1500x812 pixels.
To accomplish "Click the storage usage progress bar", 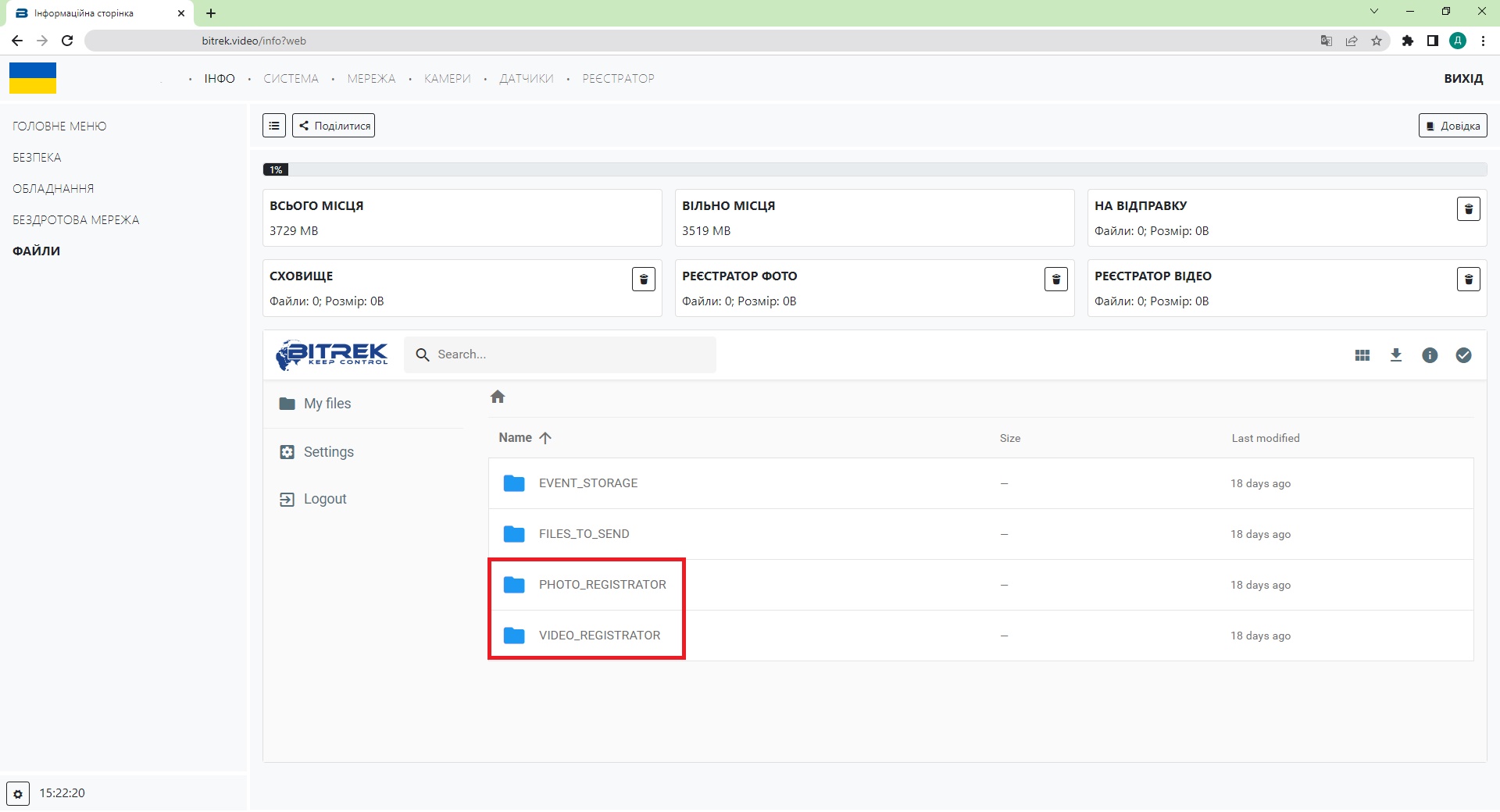I will pyautogui.click(x=874, y=169).
